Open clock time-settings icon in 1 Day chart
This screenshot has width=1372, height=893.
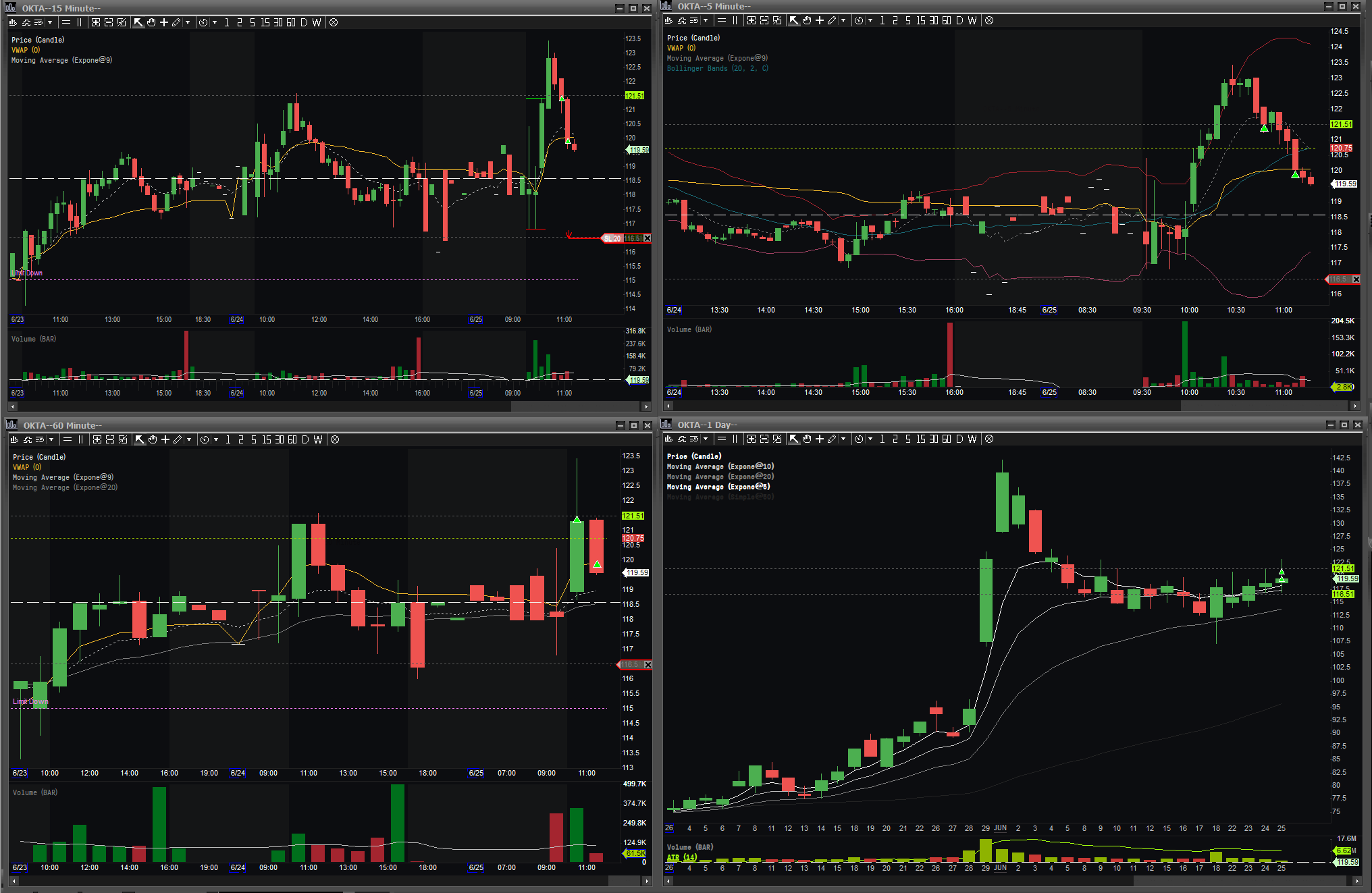click(859, 439)
